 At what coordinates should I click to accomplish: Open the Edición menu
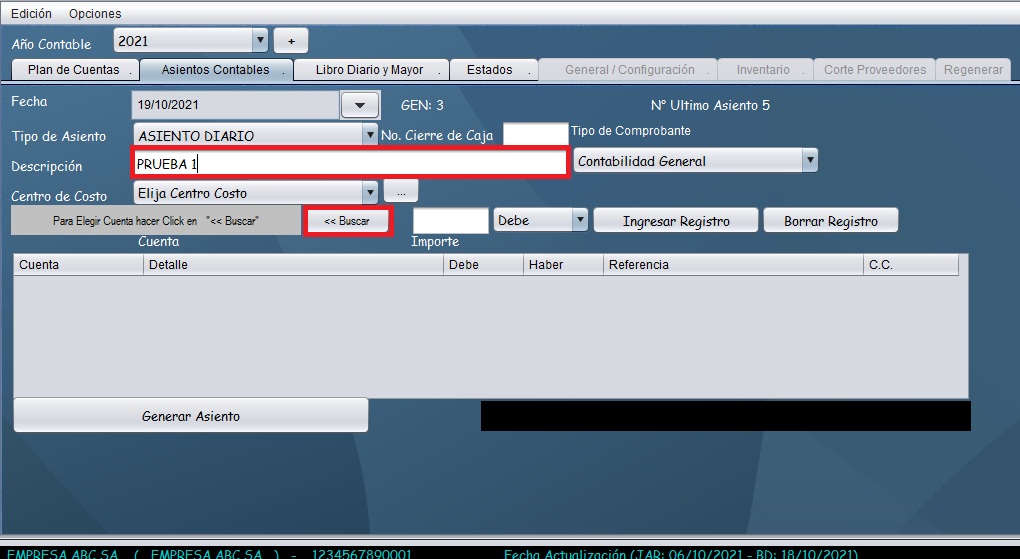point(31,13)
